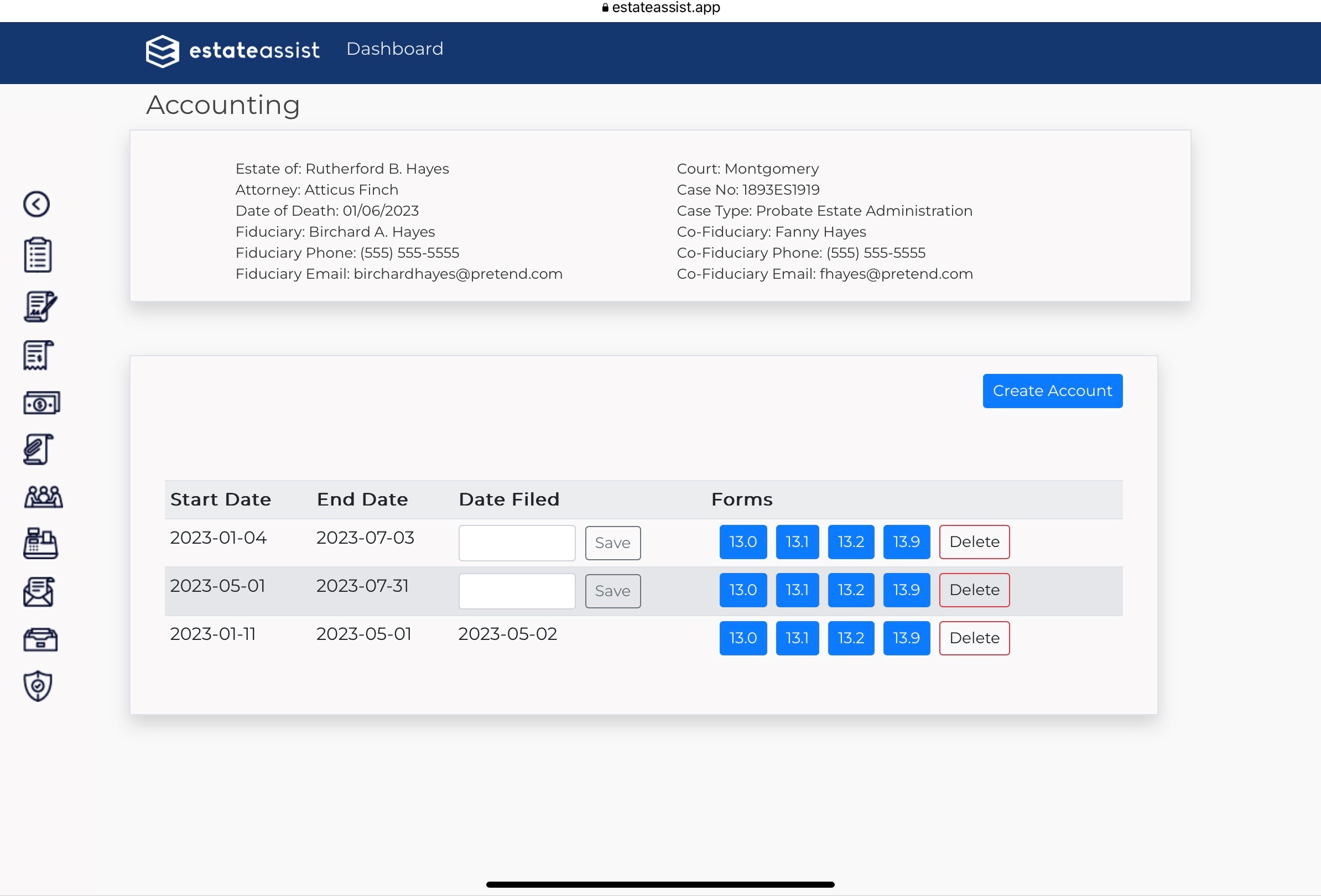Delete the account starting 2023-01-11

pyautogui.click(x=974, y=639)
